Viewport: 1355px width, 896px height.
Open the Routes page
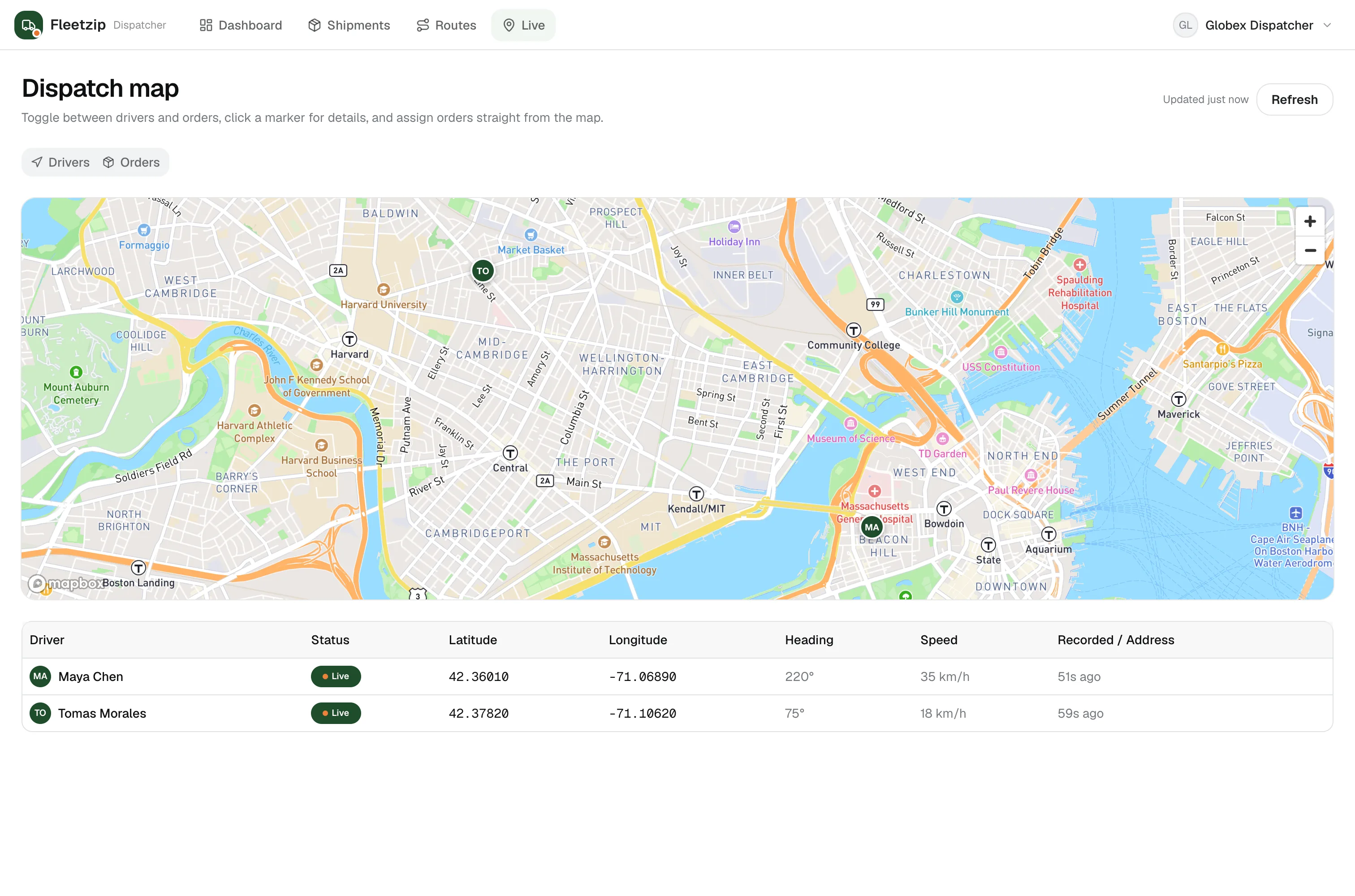pyautogui.click(x=446, y=25)
